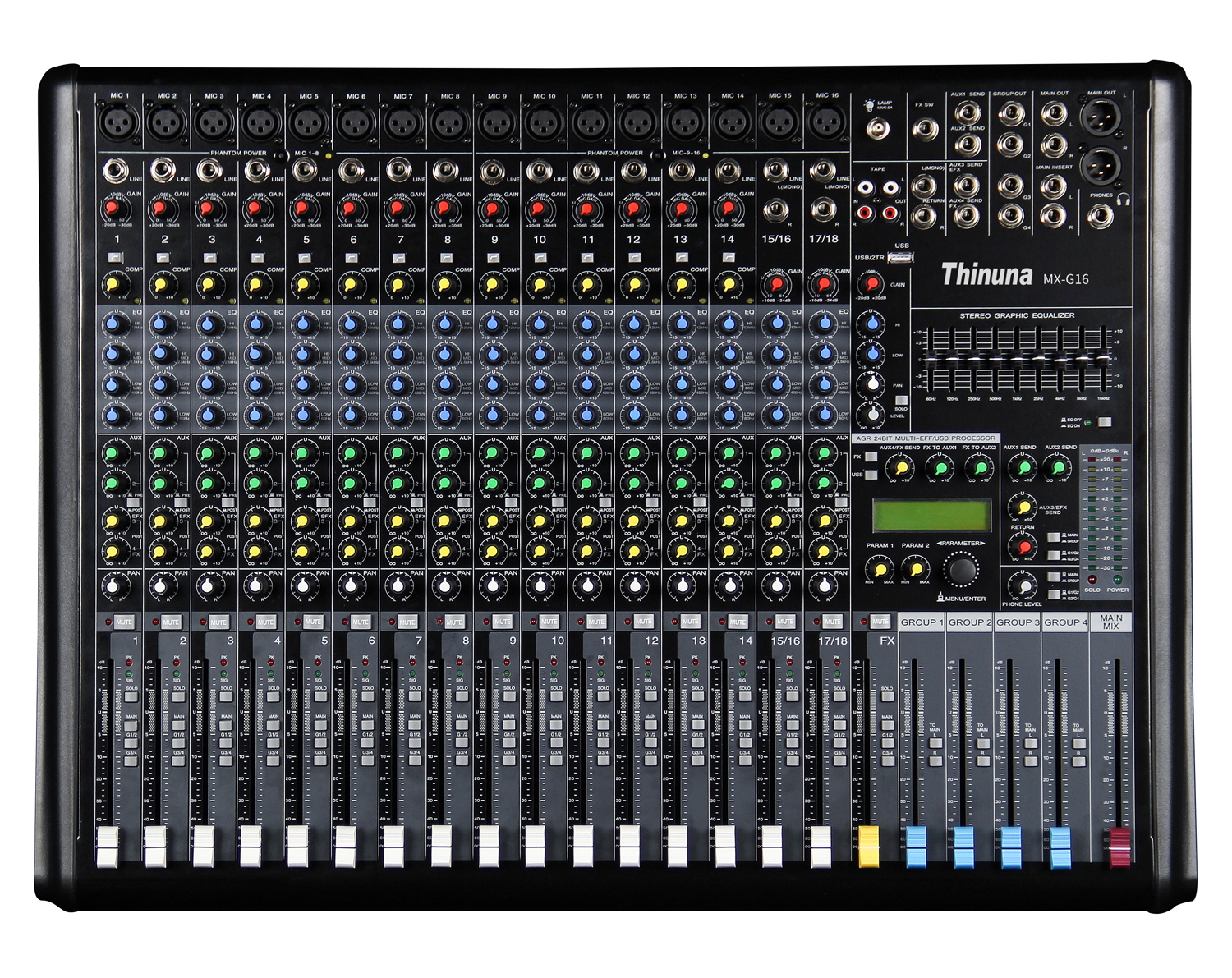Click the yellow PARAM 1 knob
This screenshot has height=978, width=1232.
tap(880, 568)
